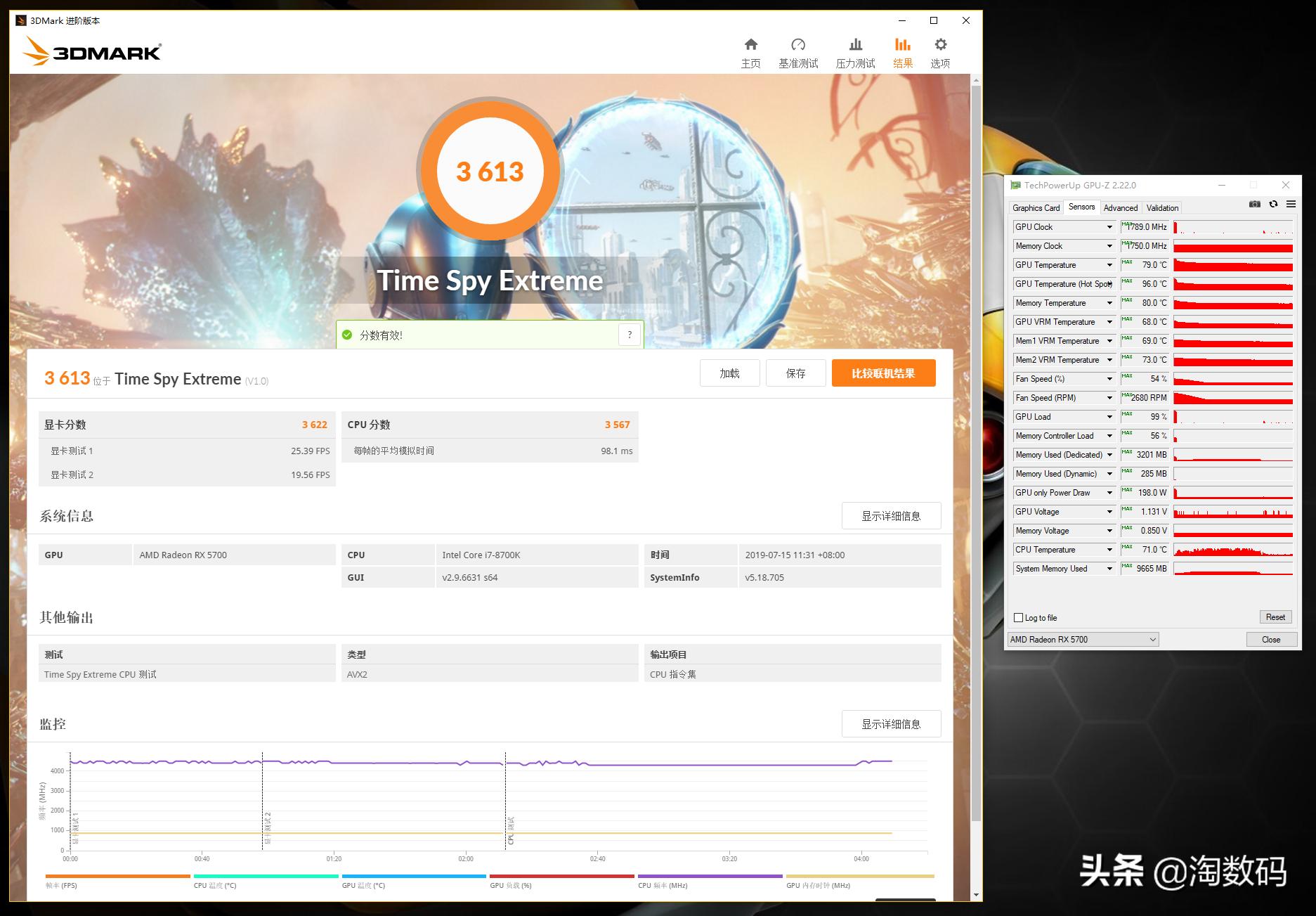Click the GPU-Z refresh icon
Viewport: 1316px width, 916px height.
pyautogui.click(x=1273, y=204)
